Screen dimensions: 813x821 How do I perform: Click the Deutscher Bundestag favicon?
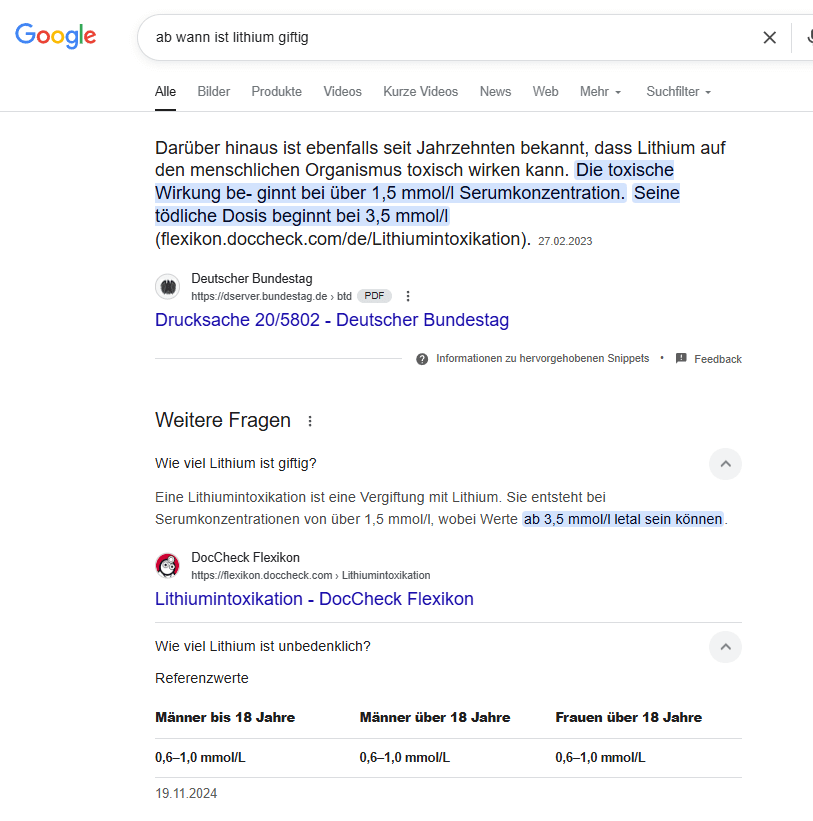[x=168, y=287]
